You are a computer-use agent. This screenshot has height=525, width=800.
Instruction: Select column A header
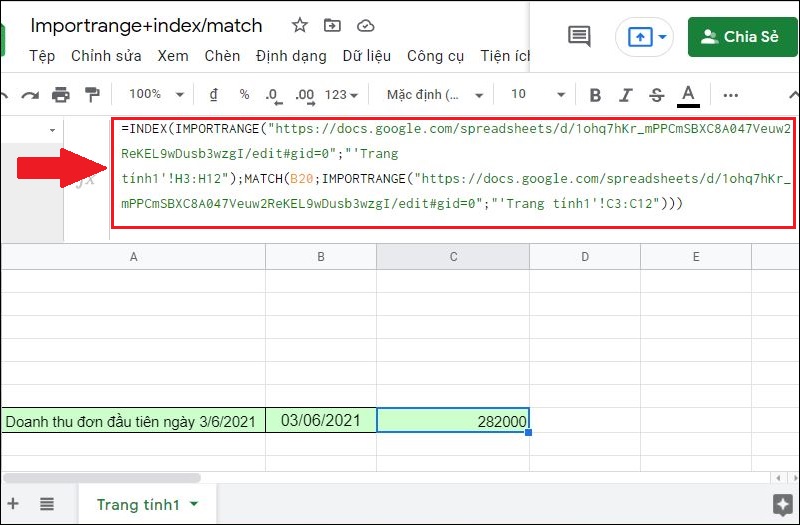133,257
